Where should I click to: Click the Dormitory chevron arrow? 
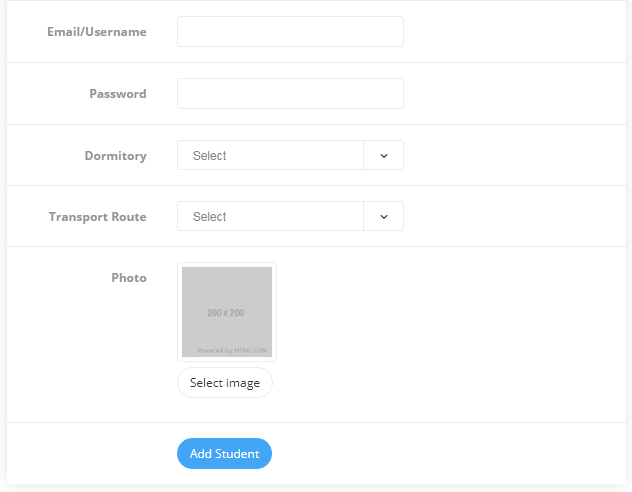click(384, 156)
